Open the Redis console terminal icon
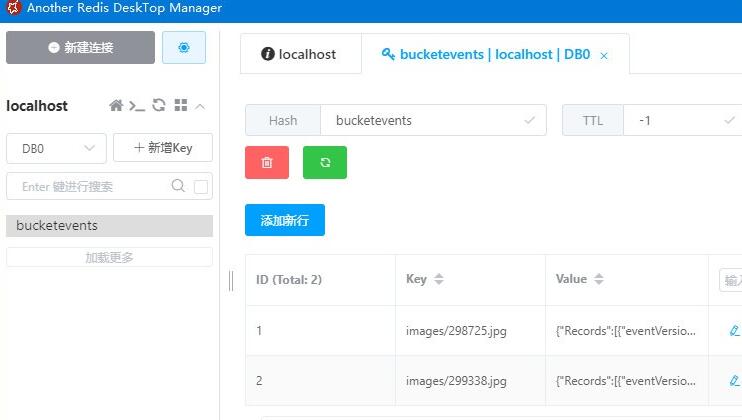 137,105
